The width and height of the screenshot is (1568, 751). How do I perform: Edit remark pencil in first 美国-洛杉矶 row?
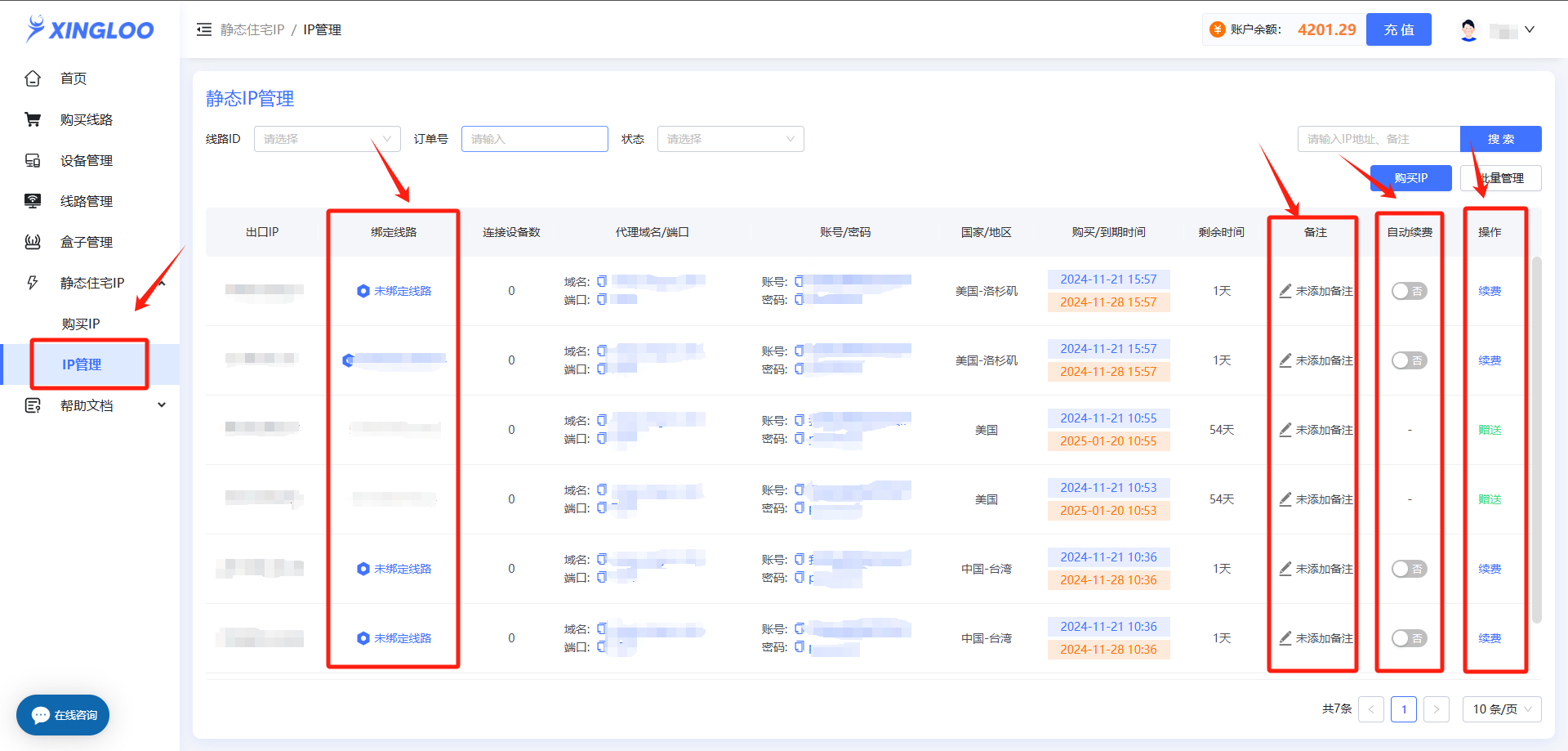click(1285, 291)
